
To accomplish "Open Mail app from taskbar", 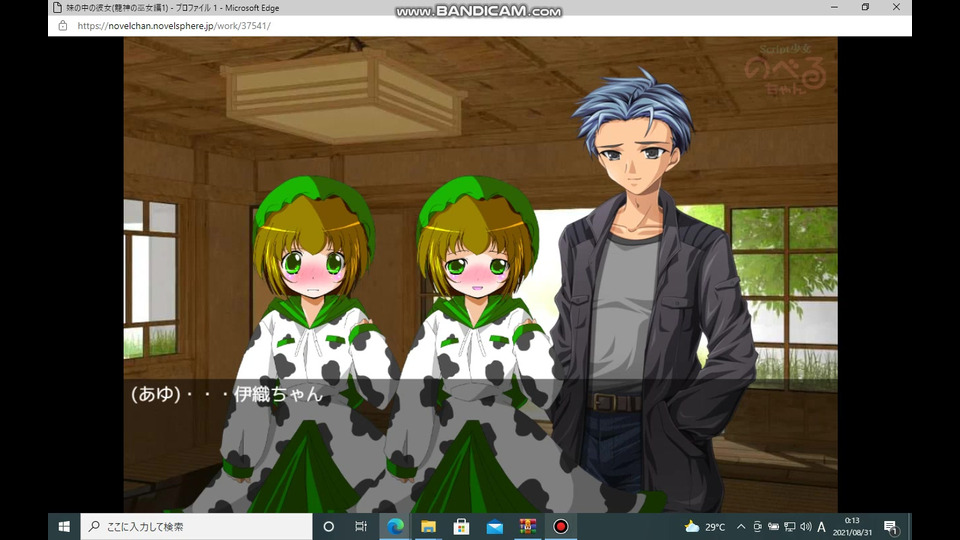I will [x=495, y=527].
